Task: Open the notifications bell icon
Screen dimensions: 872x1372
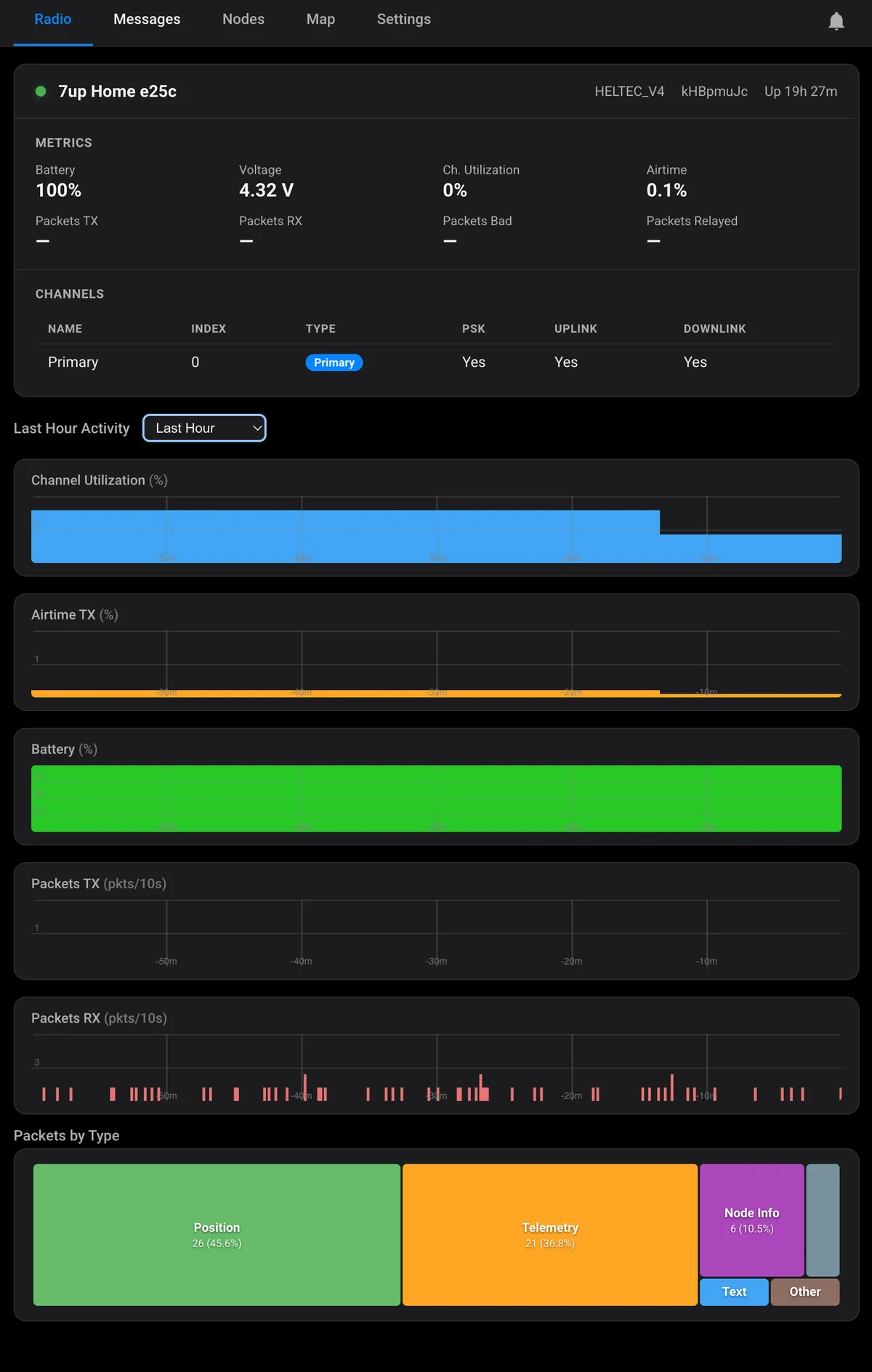Action: tap(836, 21)
